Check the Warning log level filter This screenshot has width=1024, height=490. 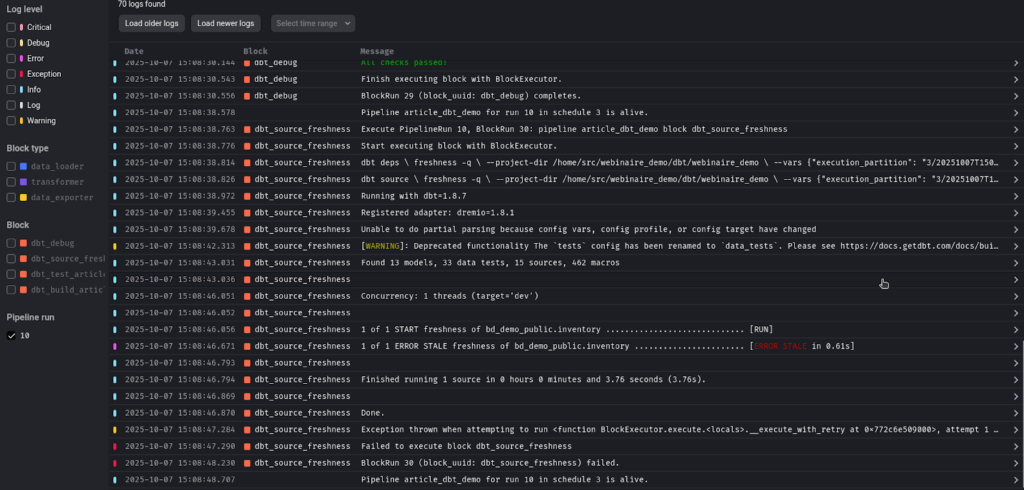tap(11, 121)
